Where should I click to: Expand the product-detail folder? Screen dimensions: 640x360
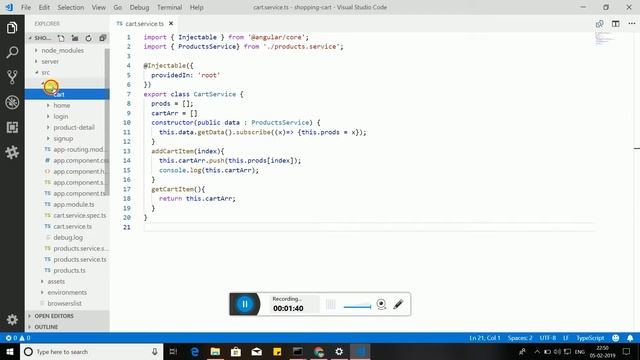(74, 127)
